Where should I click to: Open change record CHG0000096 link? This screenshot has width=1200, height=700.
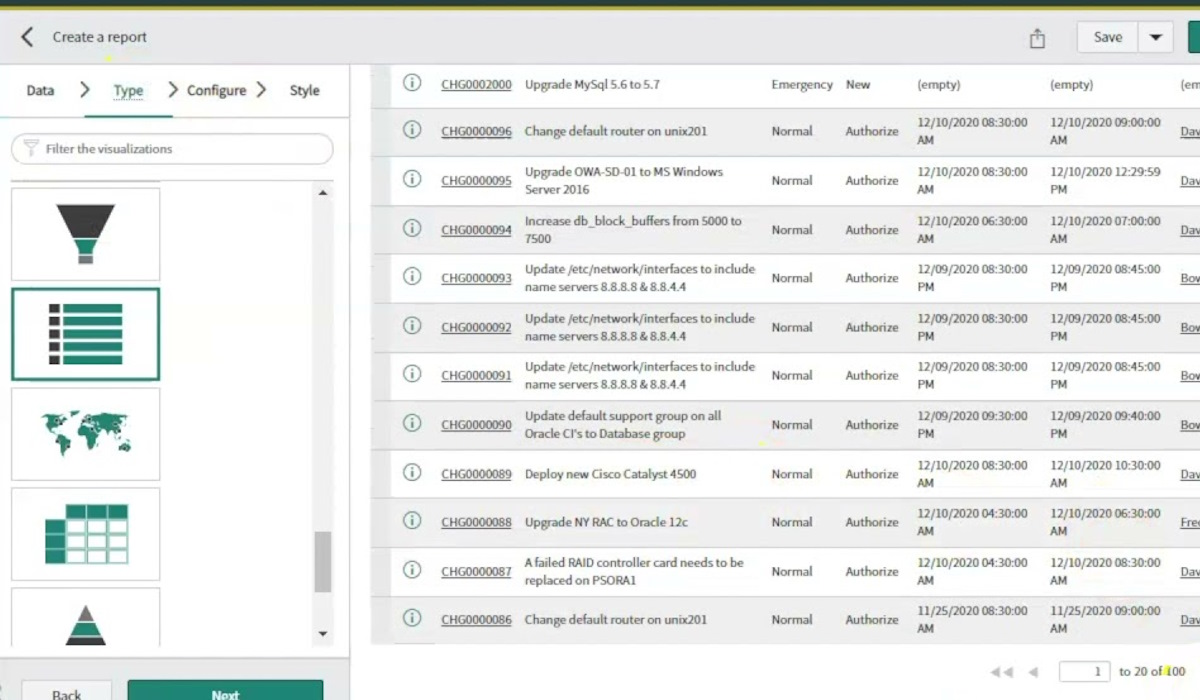tap(476, 132)
